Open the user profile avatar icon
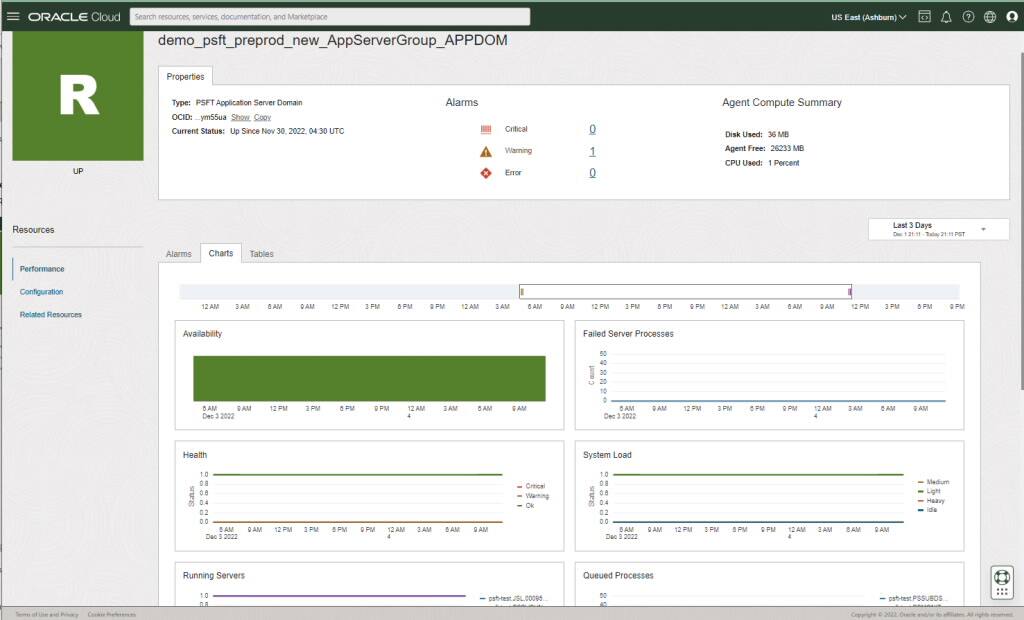This screenshot has width=1024, height=620. click(x=1011, y=16)
